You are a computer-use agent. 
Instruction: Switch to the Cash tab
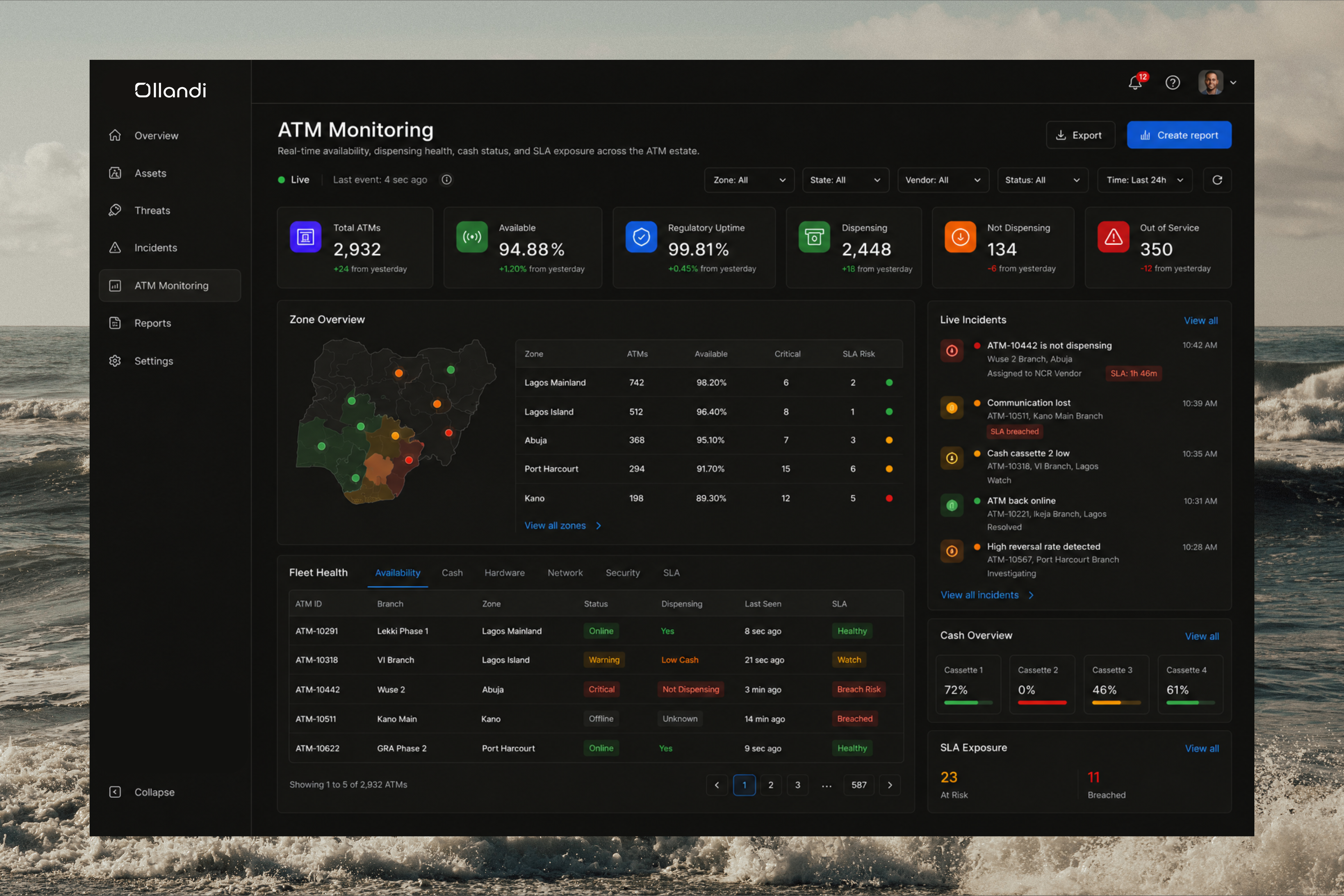452,573
